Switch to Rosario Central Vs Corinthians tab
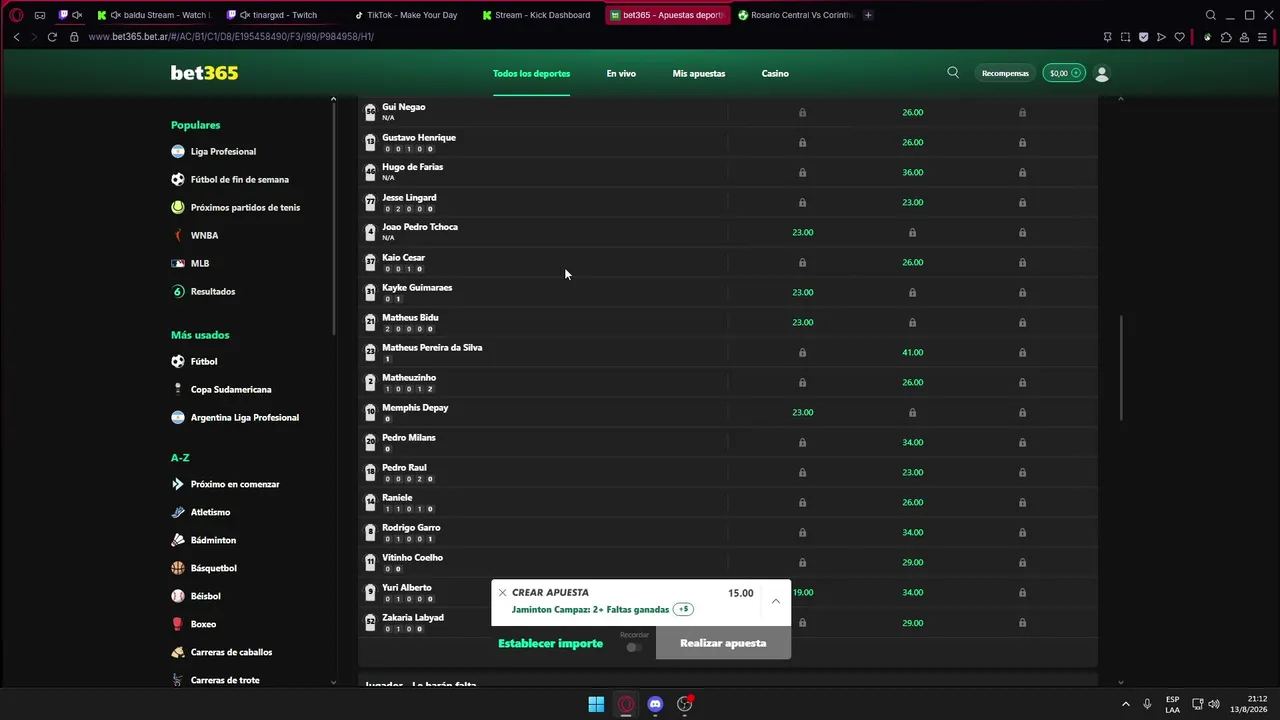Image resolution: width=1280 pixels, height=720 pixels. [x=795, y=15]
